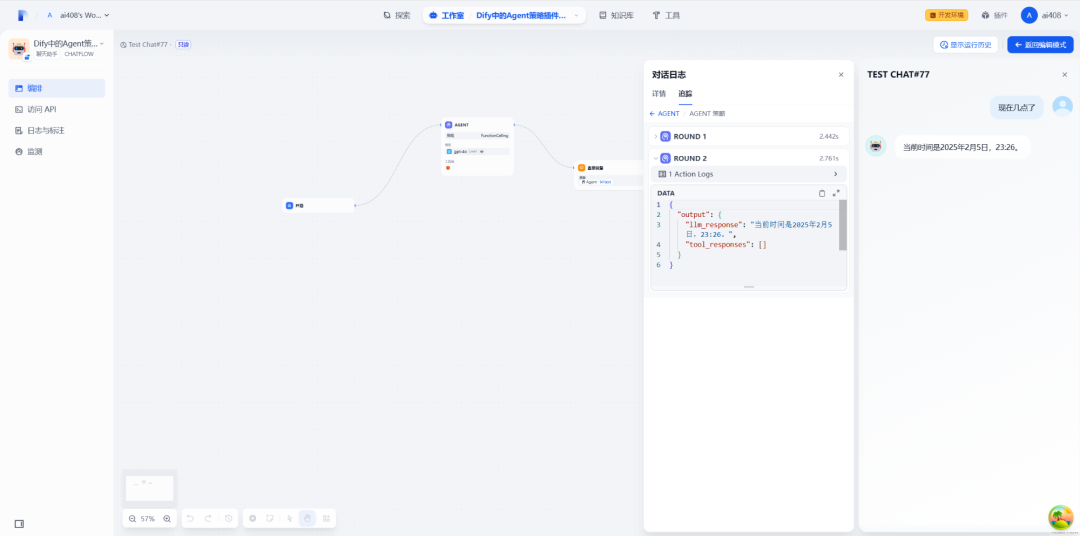Zoom out the canvas
The height and width of the screenshot is (536, 1080).
tap(132, 518)
